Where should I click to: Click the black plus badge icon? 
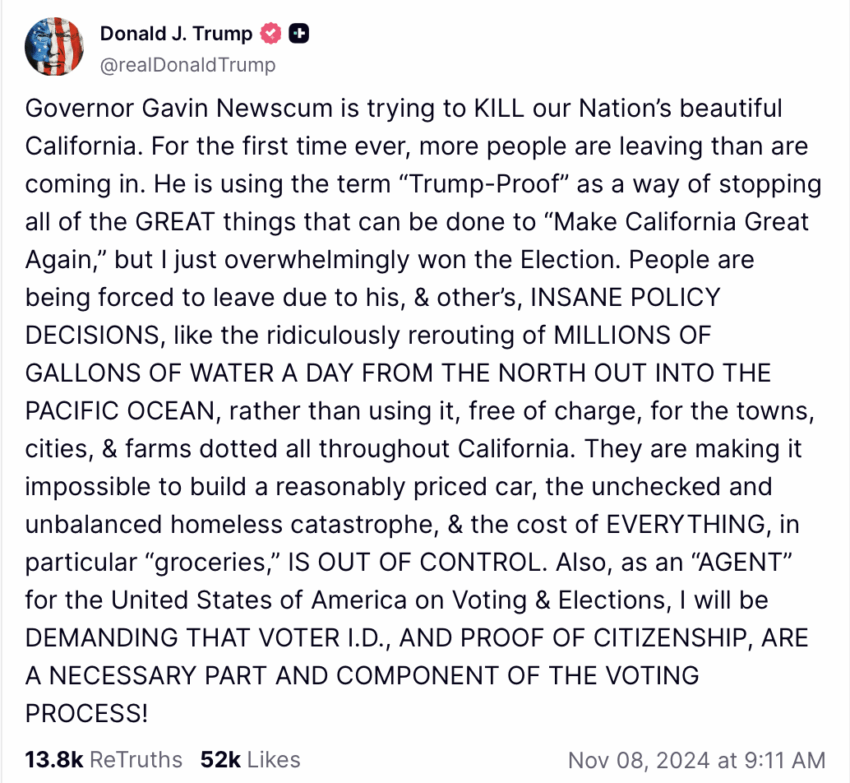click(x=299, y=34)
